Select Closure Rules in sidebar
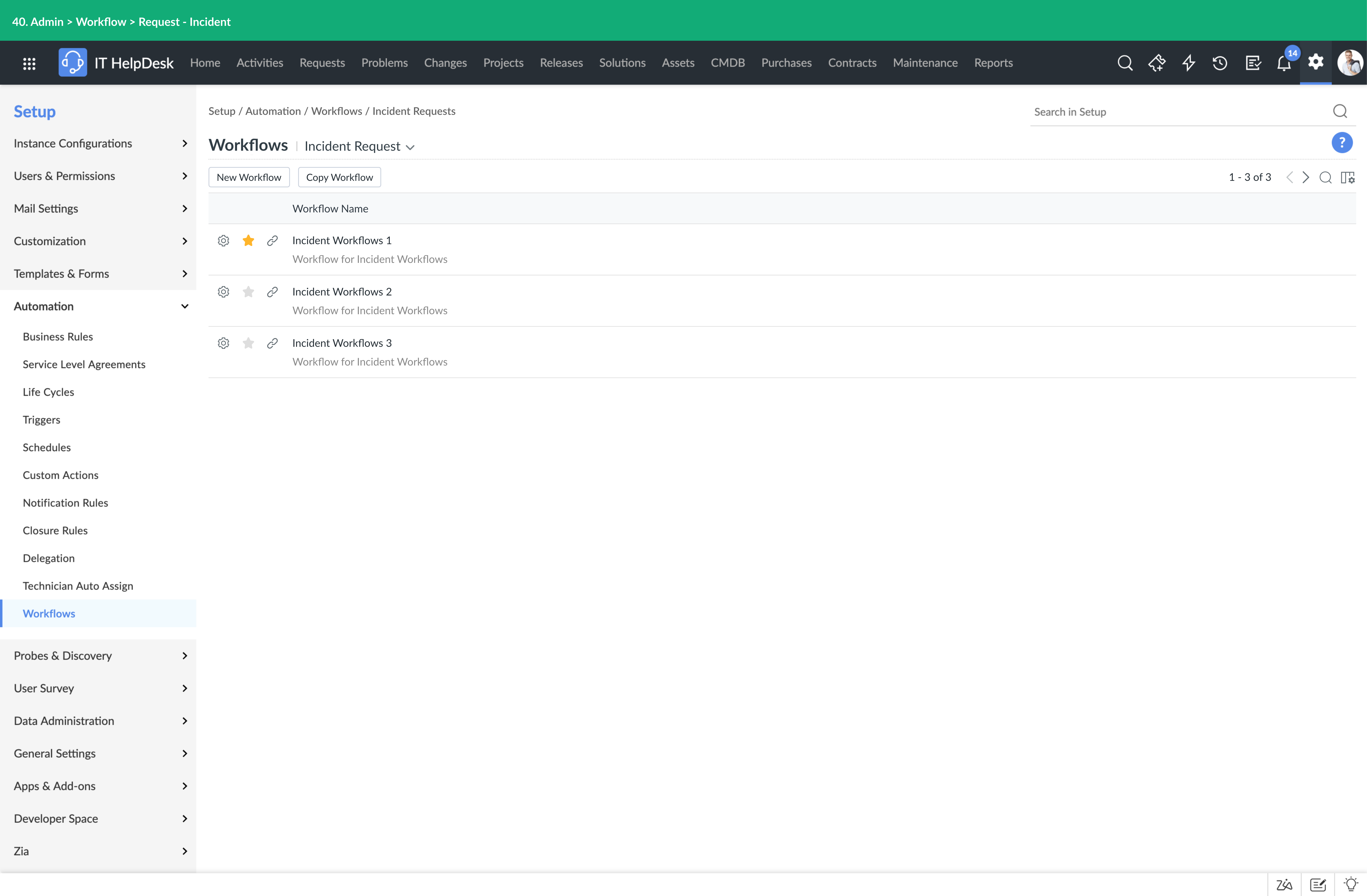Screen dimensions: 1367x896 55,531
